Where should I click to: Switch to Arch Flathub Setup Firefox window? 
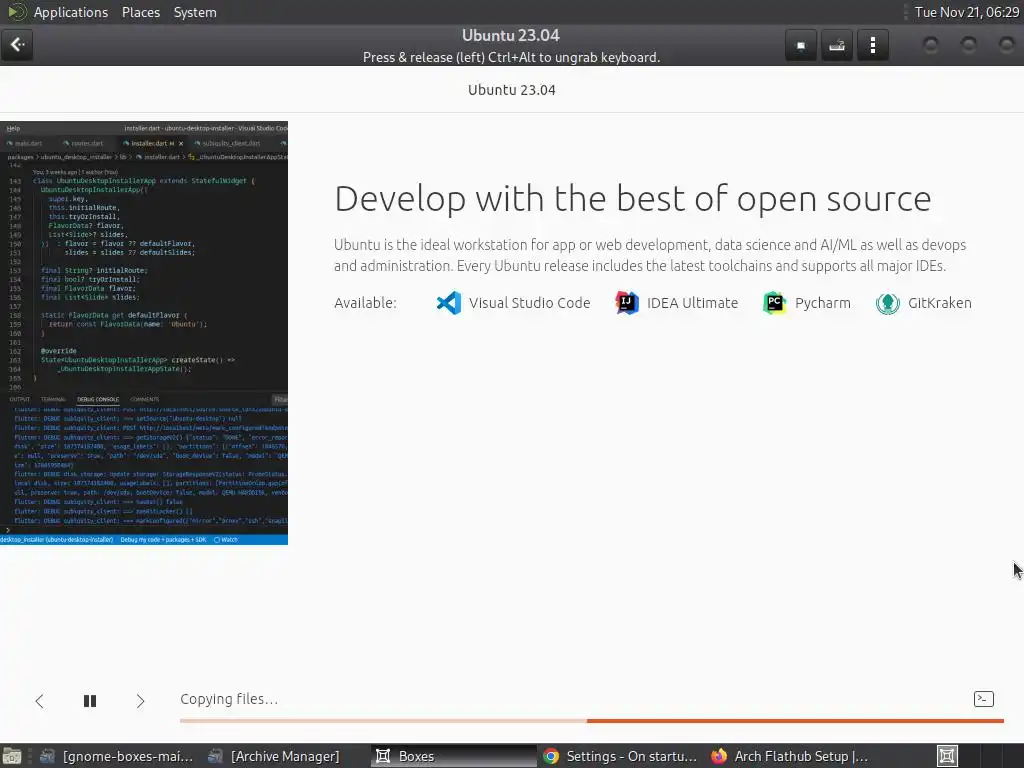(790, 756)
